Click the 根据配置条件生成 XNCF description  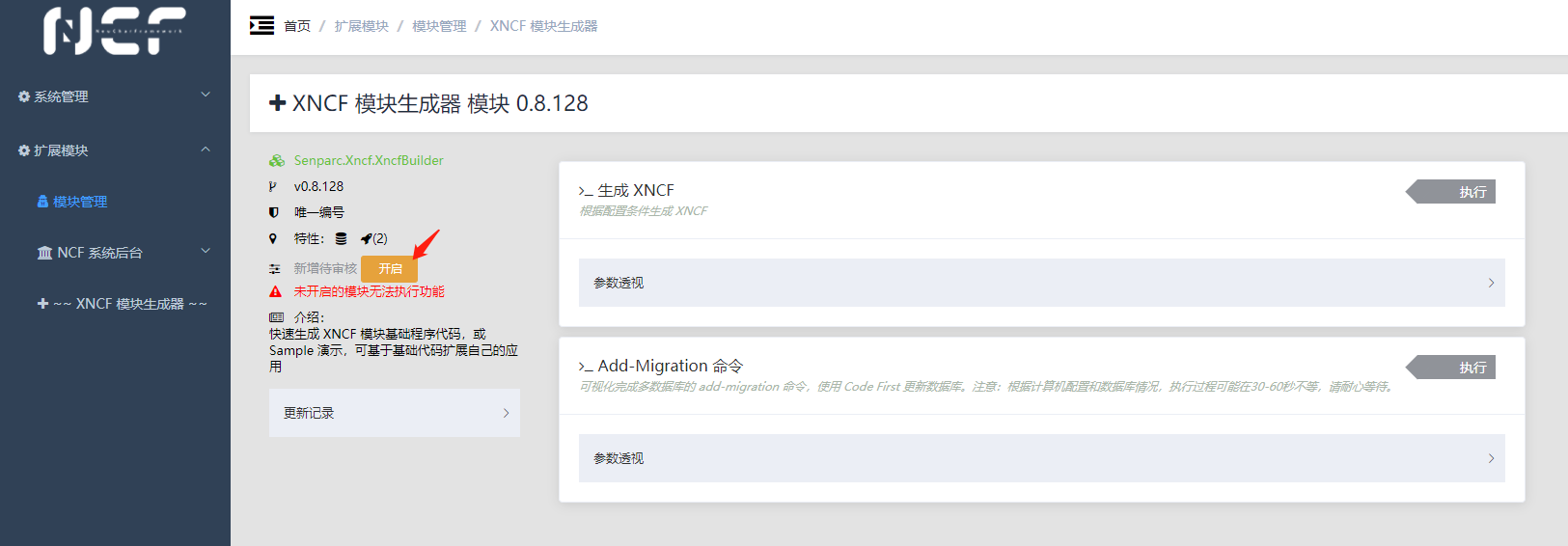click(x=644, y=211)
